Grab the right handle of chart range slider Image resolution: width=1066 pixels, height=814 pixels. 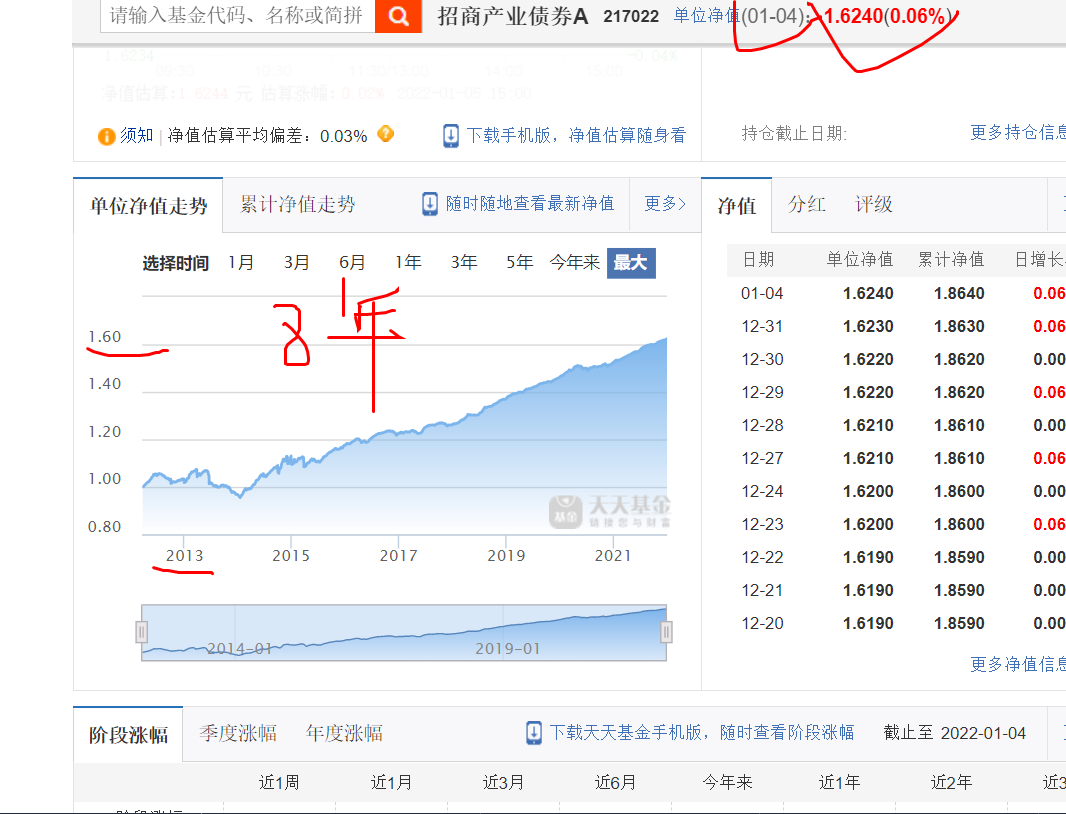[x=666, y=632]
